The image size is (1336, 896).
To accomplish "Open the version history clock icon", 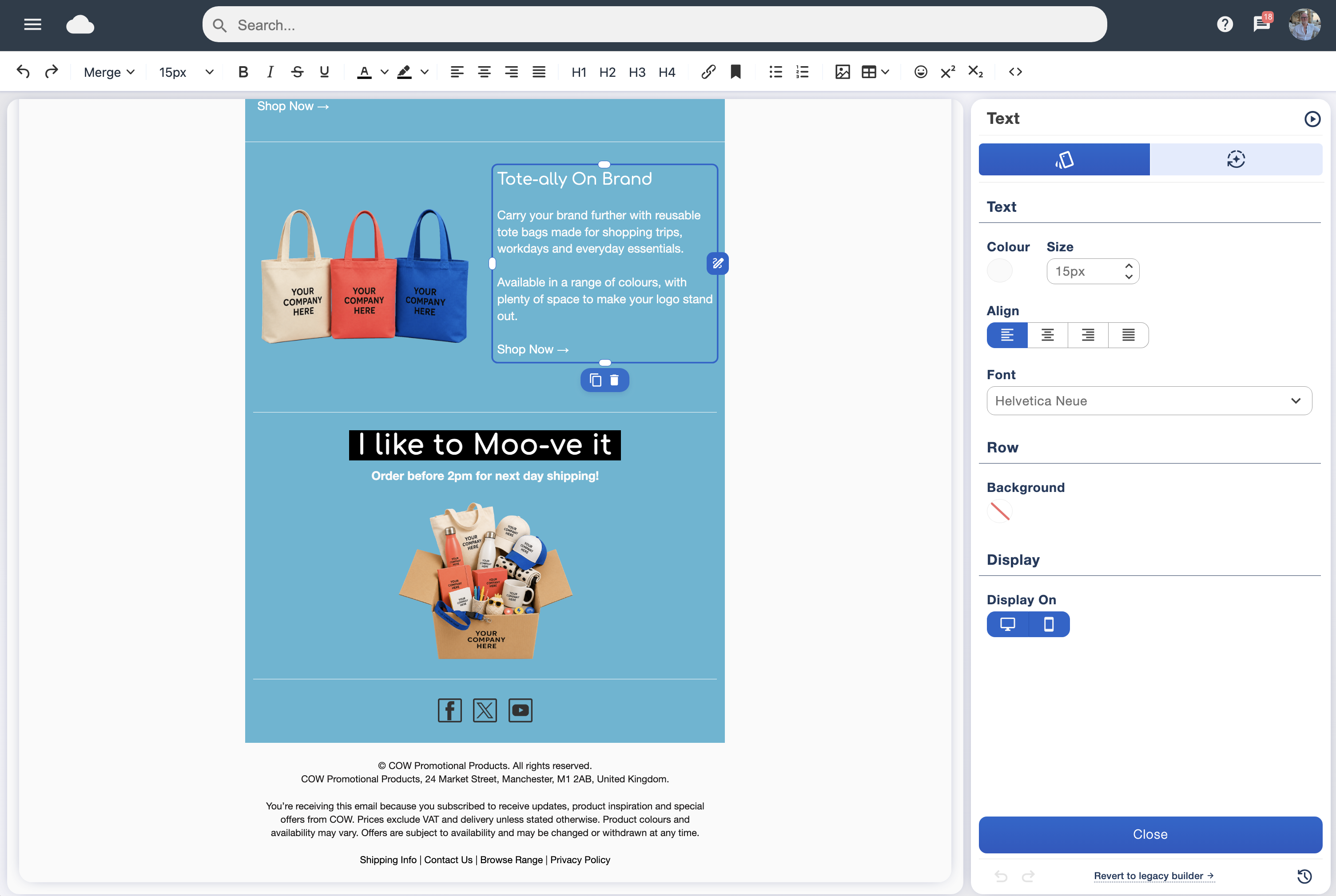I will click(1304, 876).
